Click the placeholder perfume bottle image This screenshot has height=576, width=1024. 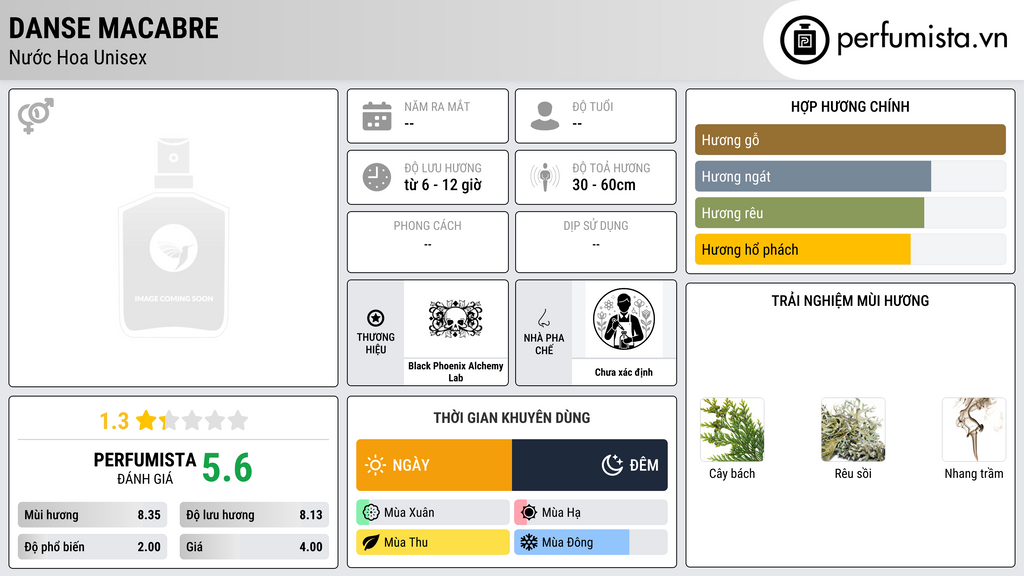pyautogui.click(x=173, y=238)
